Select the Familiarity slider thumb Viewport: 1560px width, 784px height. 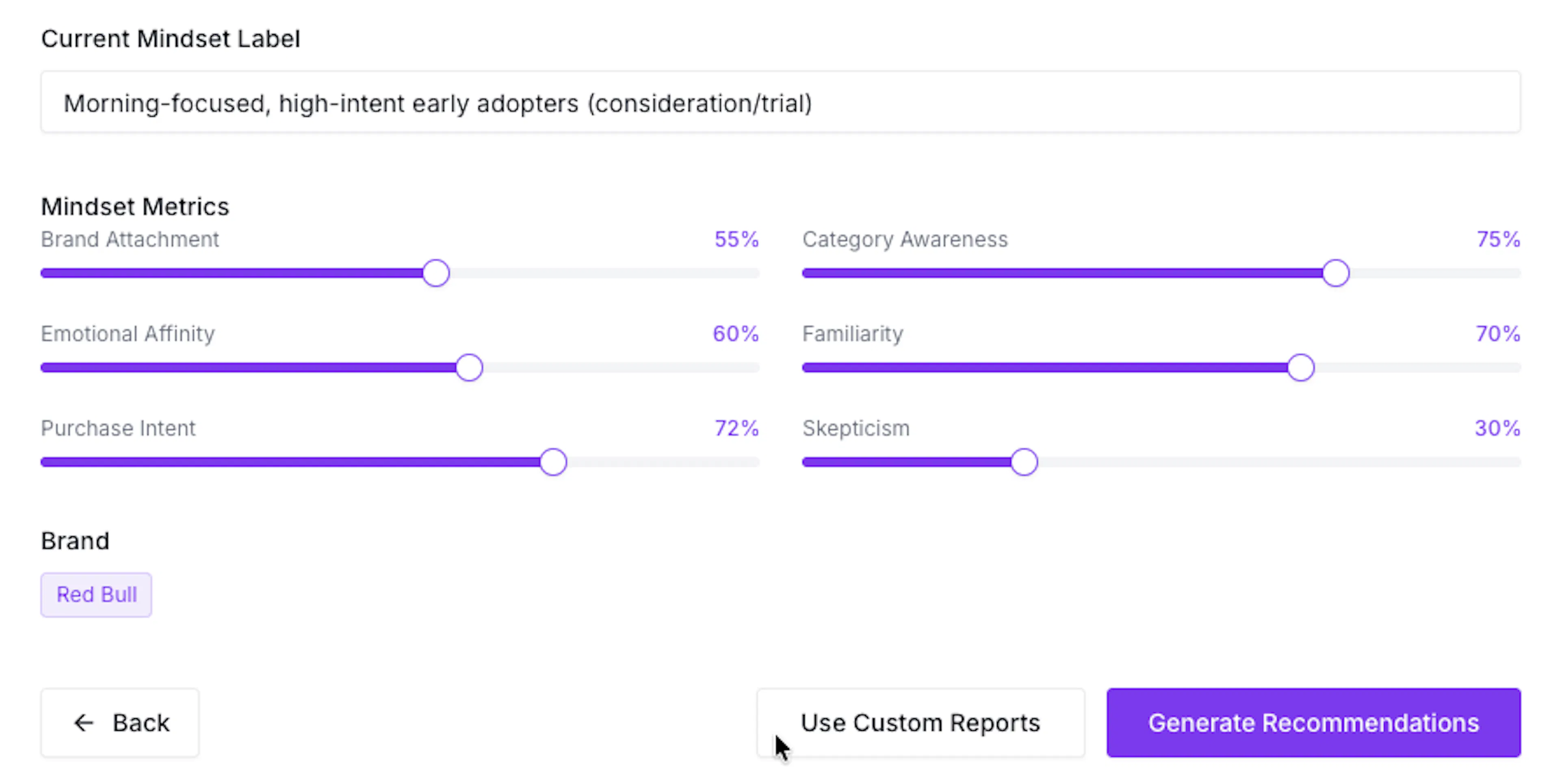(x=1300, y=367)
